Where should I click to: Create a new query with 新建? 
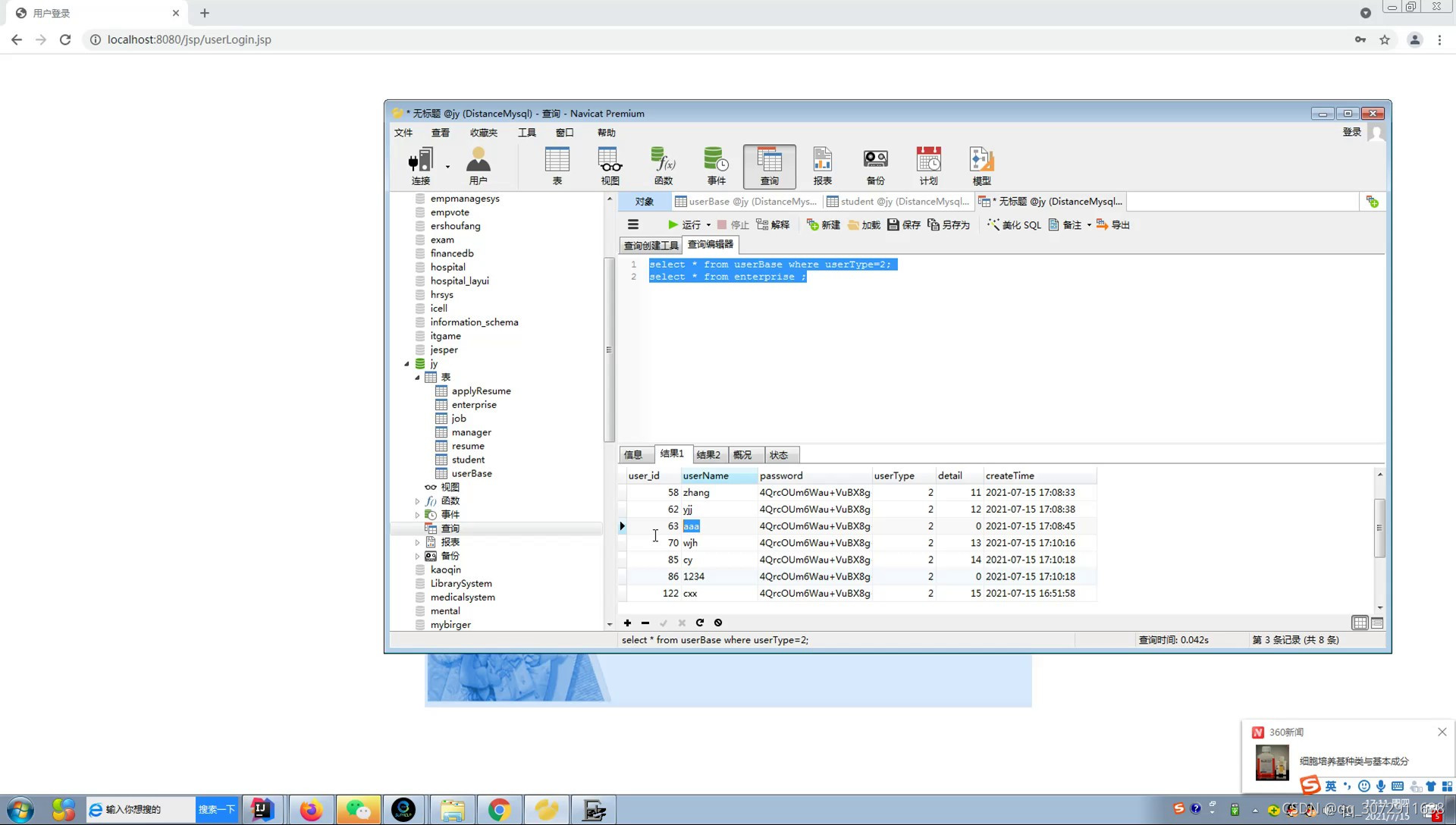pyautogui.click(x=823, y=224)
